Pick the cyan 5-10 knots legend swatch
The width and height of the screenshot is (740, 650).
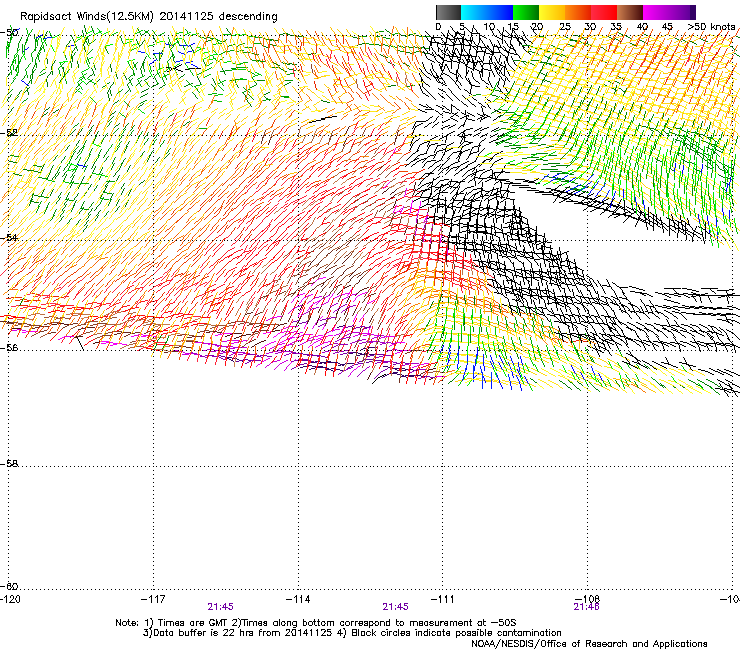click(474, 12)
